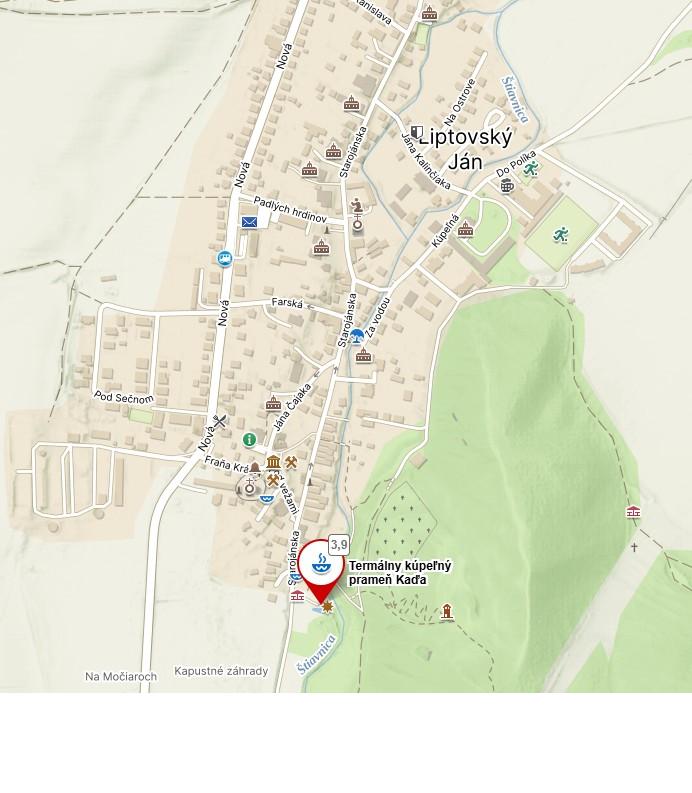The width and height of the screenshot is (692, 793).
Task: Open the green information point marker
Action: click(249, 439)
